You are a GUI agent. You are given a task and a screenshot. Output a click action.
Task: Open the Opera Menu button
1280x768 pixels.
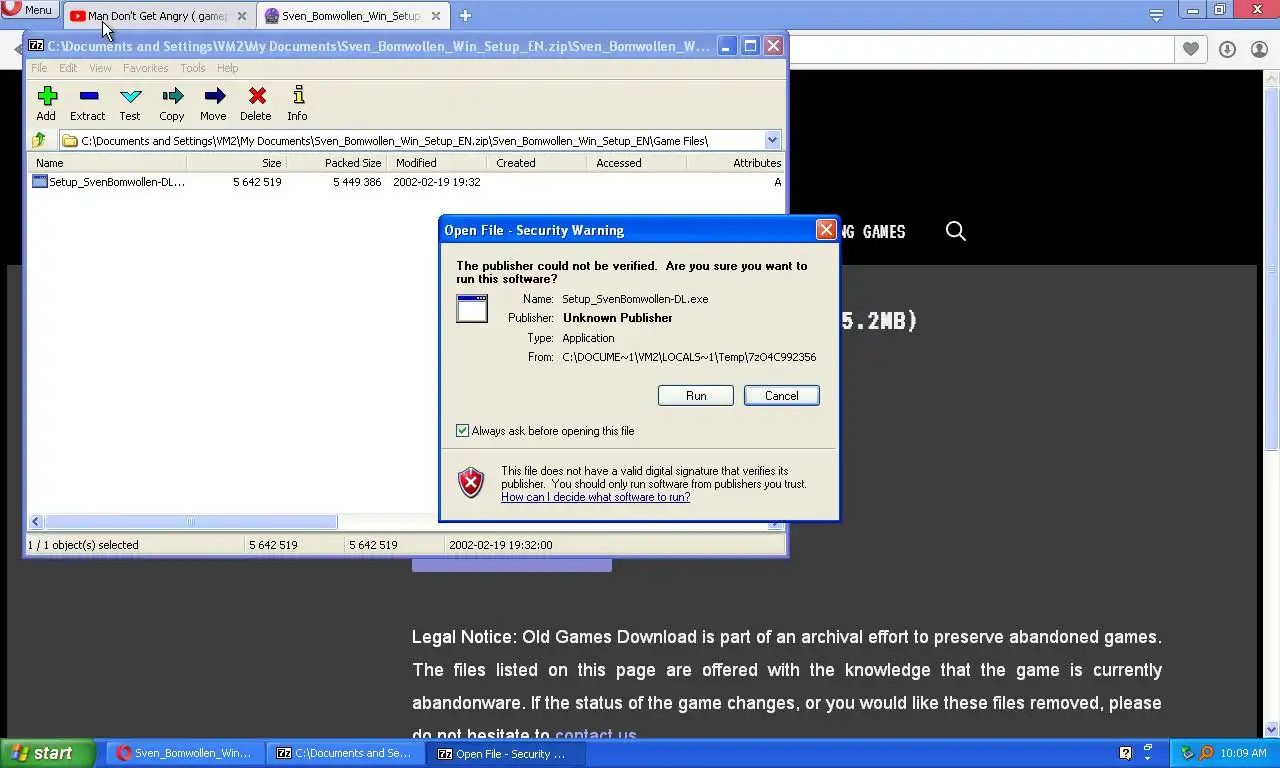(29, 10)
